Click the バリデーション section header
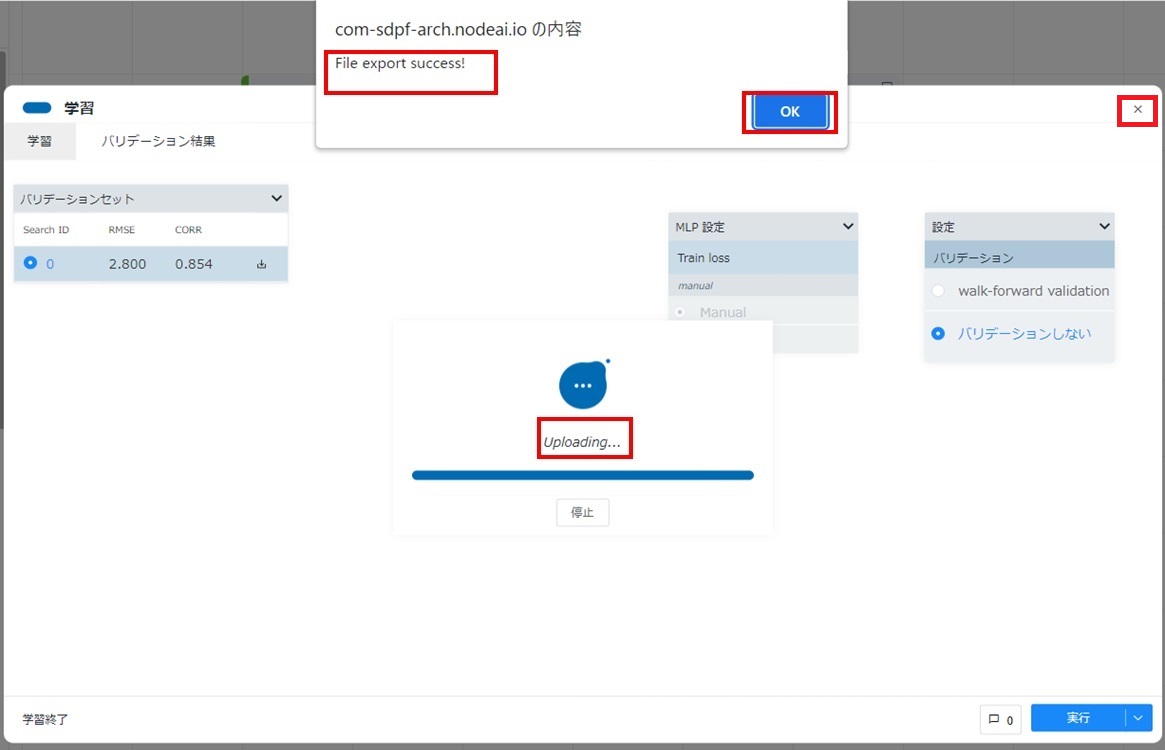 coord(1019,257)
